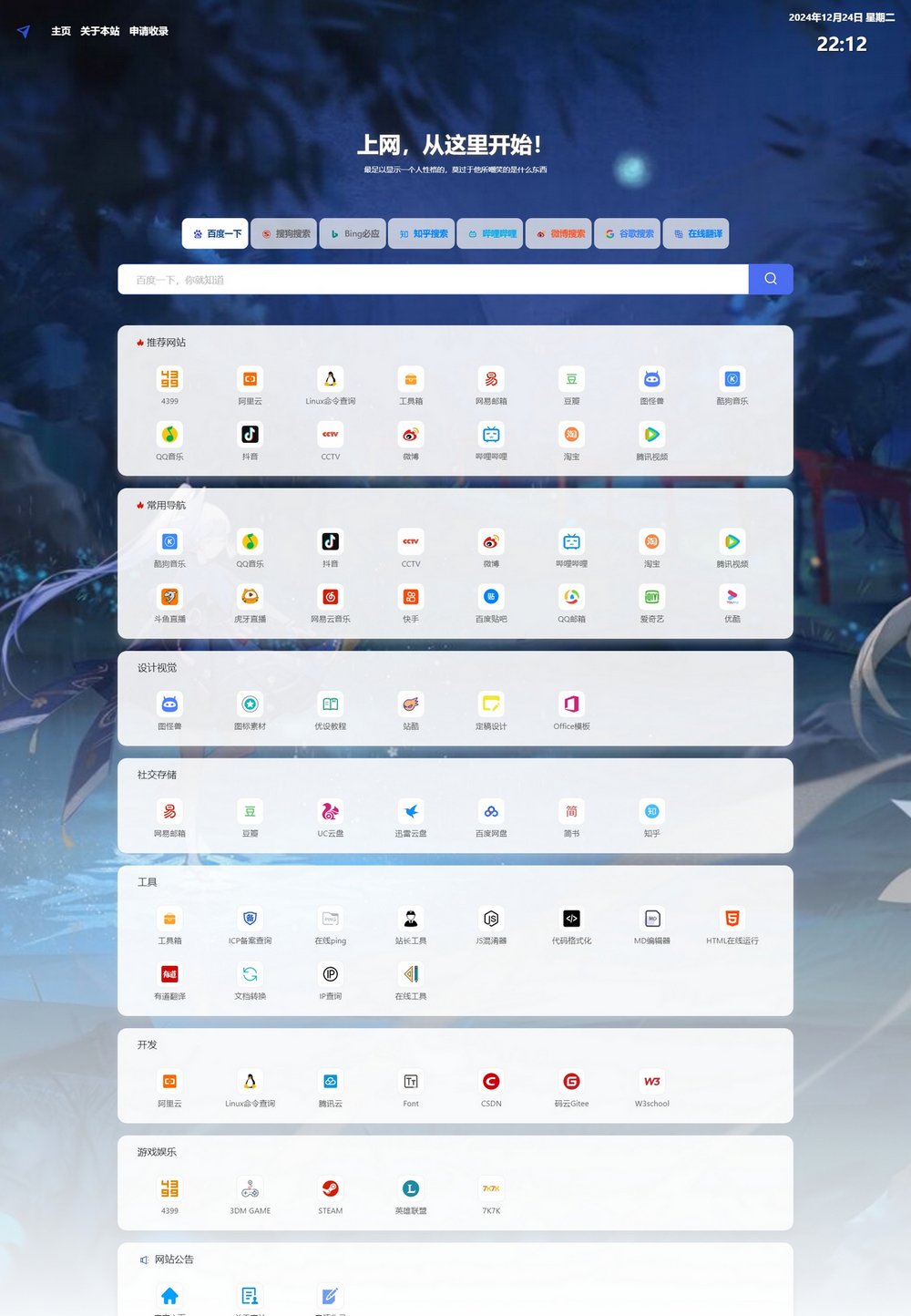Open 迅雷云盘 shortcut

click(411, 812)
